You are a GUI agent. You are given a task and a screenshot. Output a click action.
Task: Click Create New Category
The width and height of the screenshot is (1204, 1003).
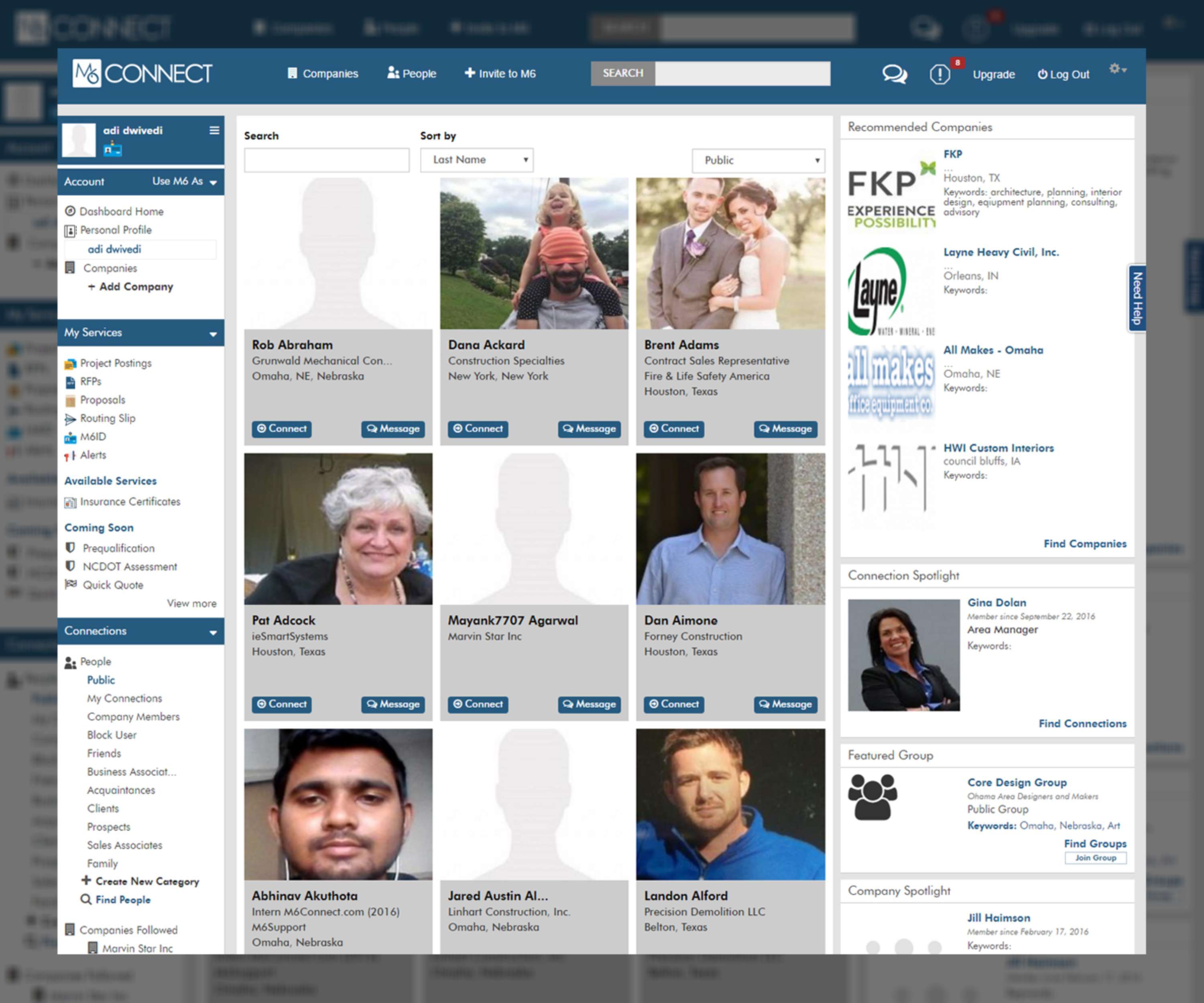pos(140,881)
